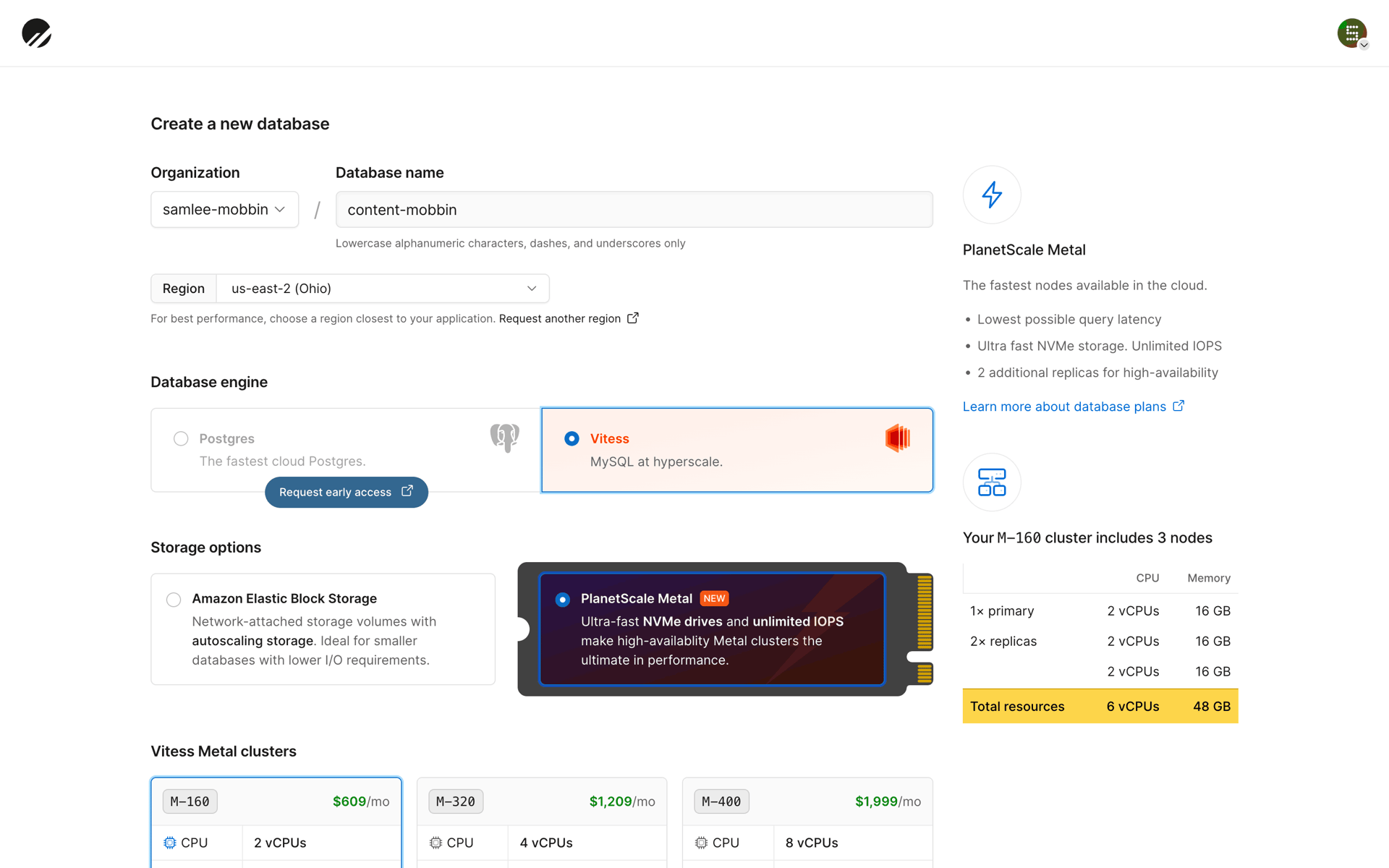Image resolution: width=1389 pixels, height=868 pixels.
Task: Choose Amazon Elastic Block Storage radio
Action: [x=174, y=599]
